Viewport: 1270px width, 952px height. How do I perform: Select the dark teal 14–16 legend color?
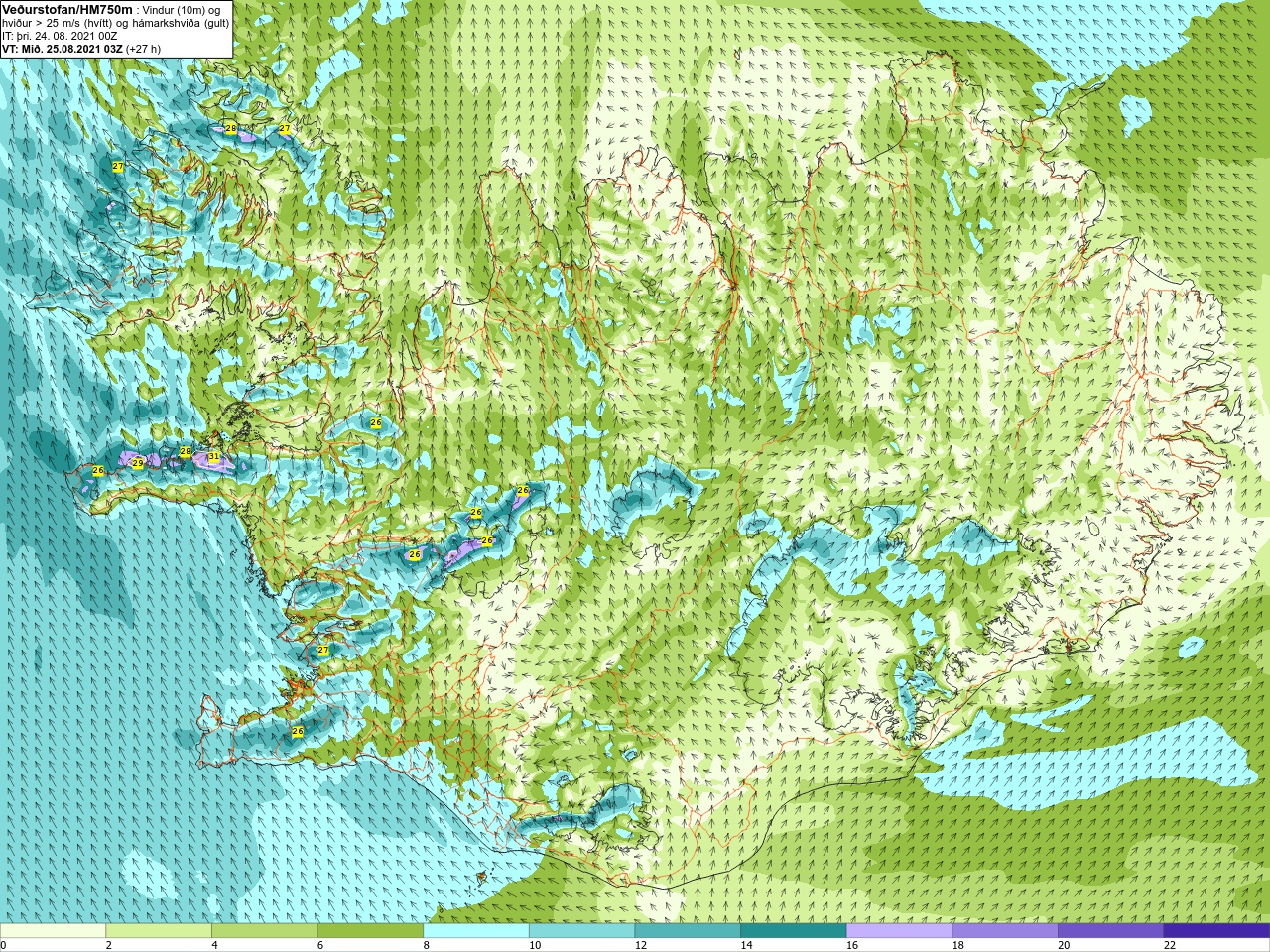tap(794, 930)
